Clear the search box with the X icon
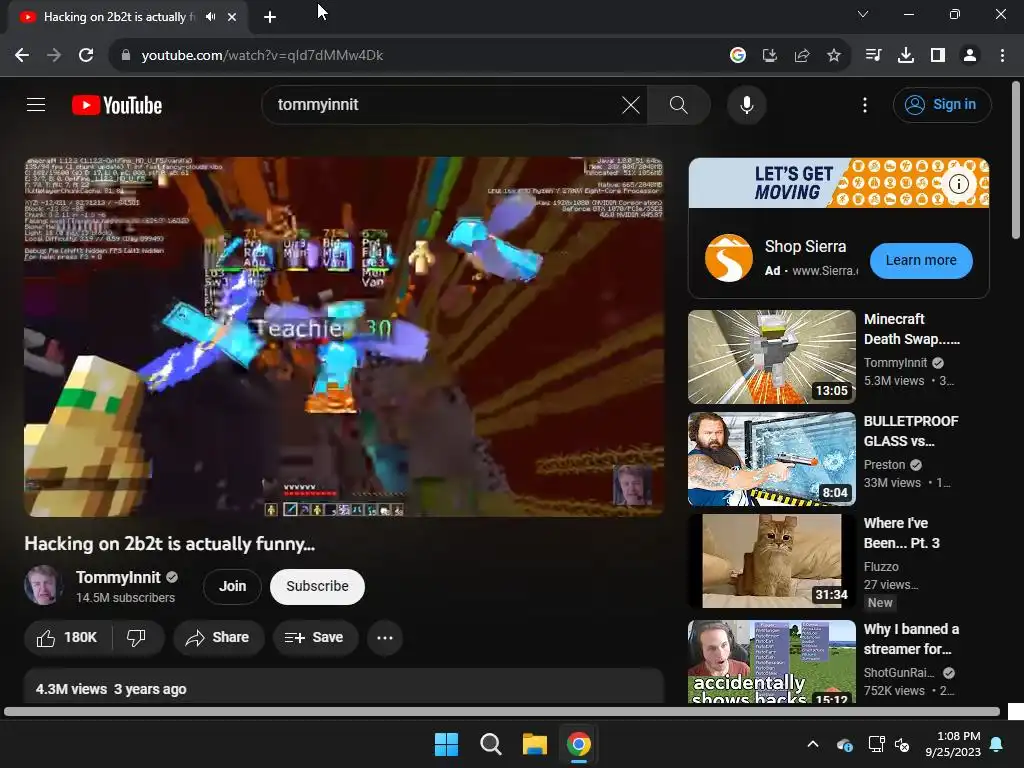Screen dimensions: 1024x768 pyautogui.click(x=631, y=104)
